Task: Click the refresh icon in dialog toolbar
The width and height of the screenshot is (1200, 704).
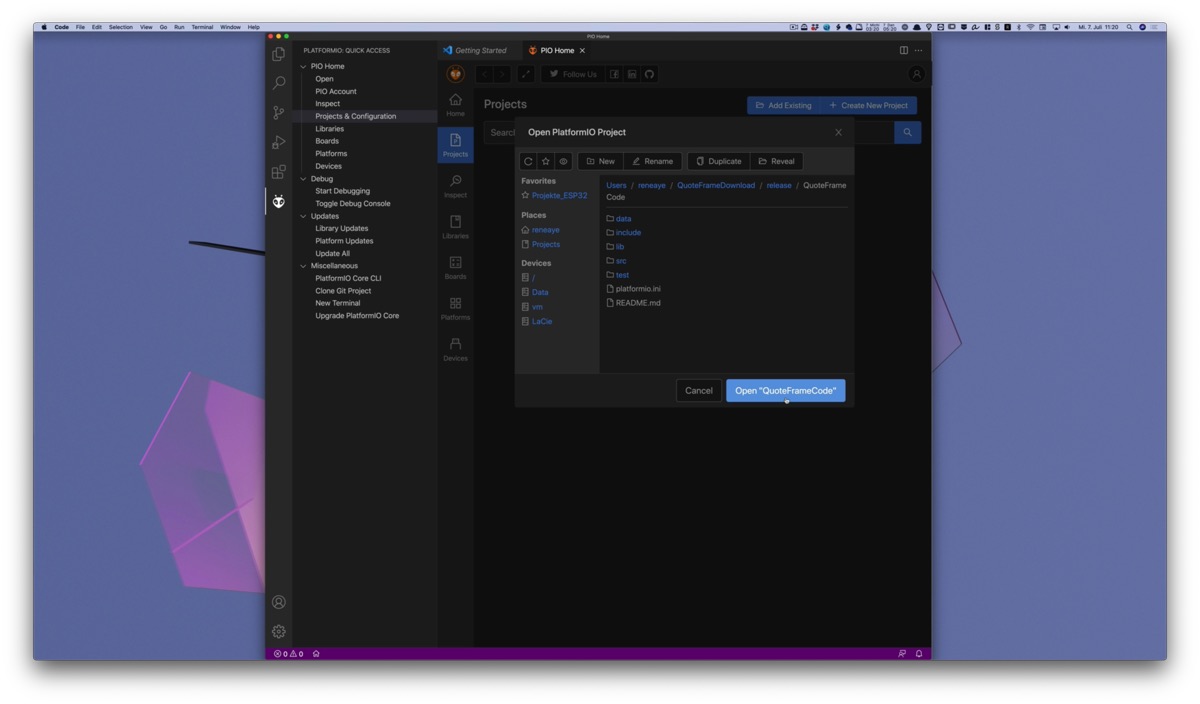Action: click(528, 161)
